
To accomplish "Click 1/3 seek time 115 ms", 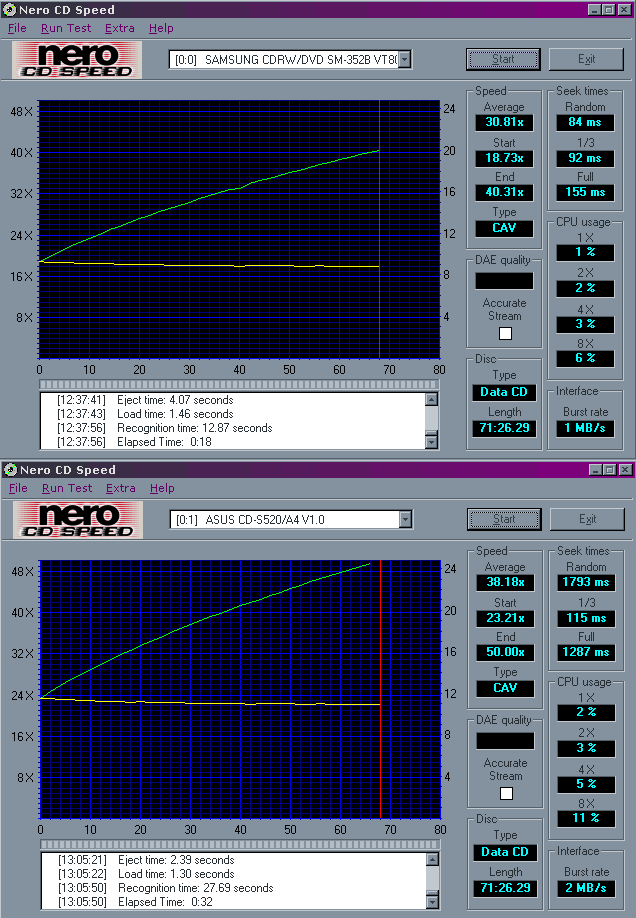I will point(586,618).
